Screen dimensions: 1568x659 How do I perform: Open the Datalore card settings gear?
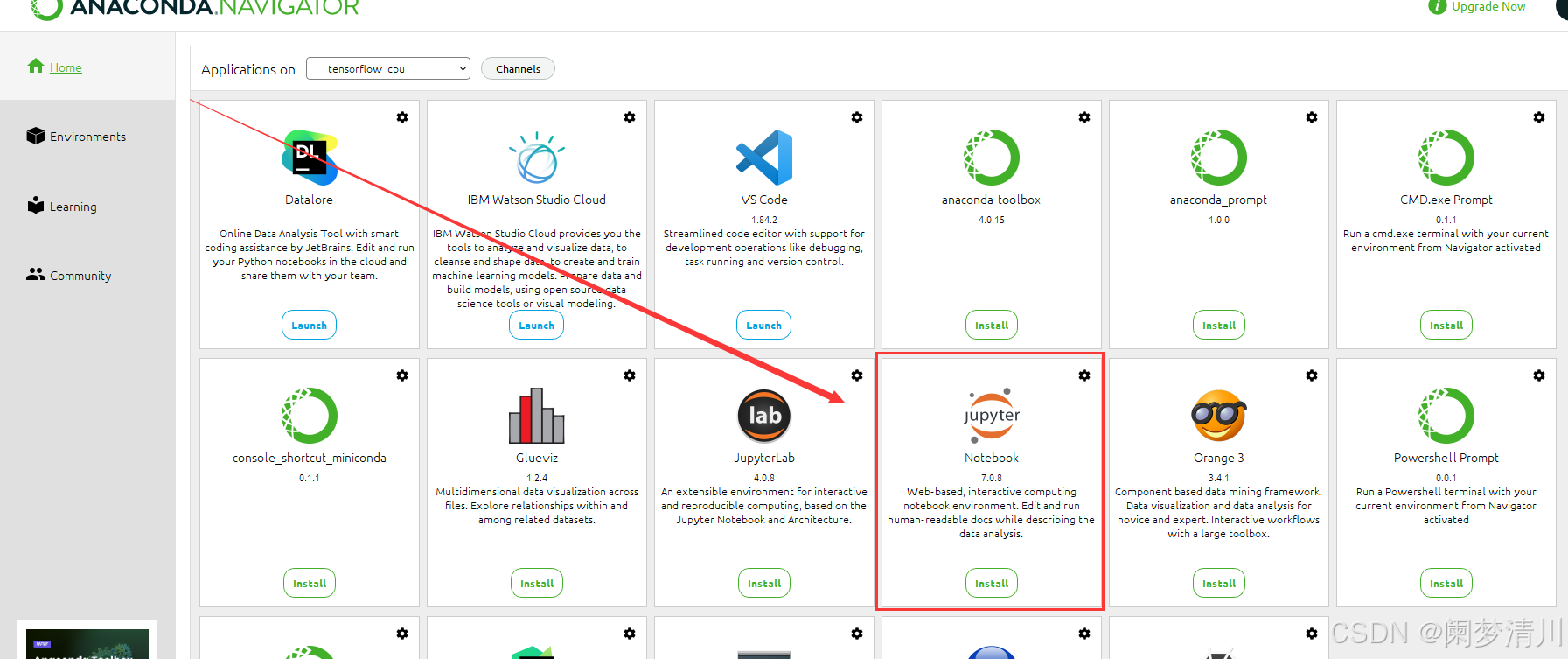point(402,117)
